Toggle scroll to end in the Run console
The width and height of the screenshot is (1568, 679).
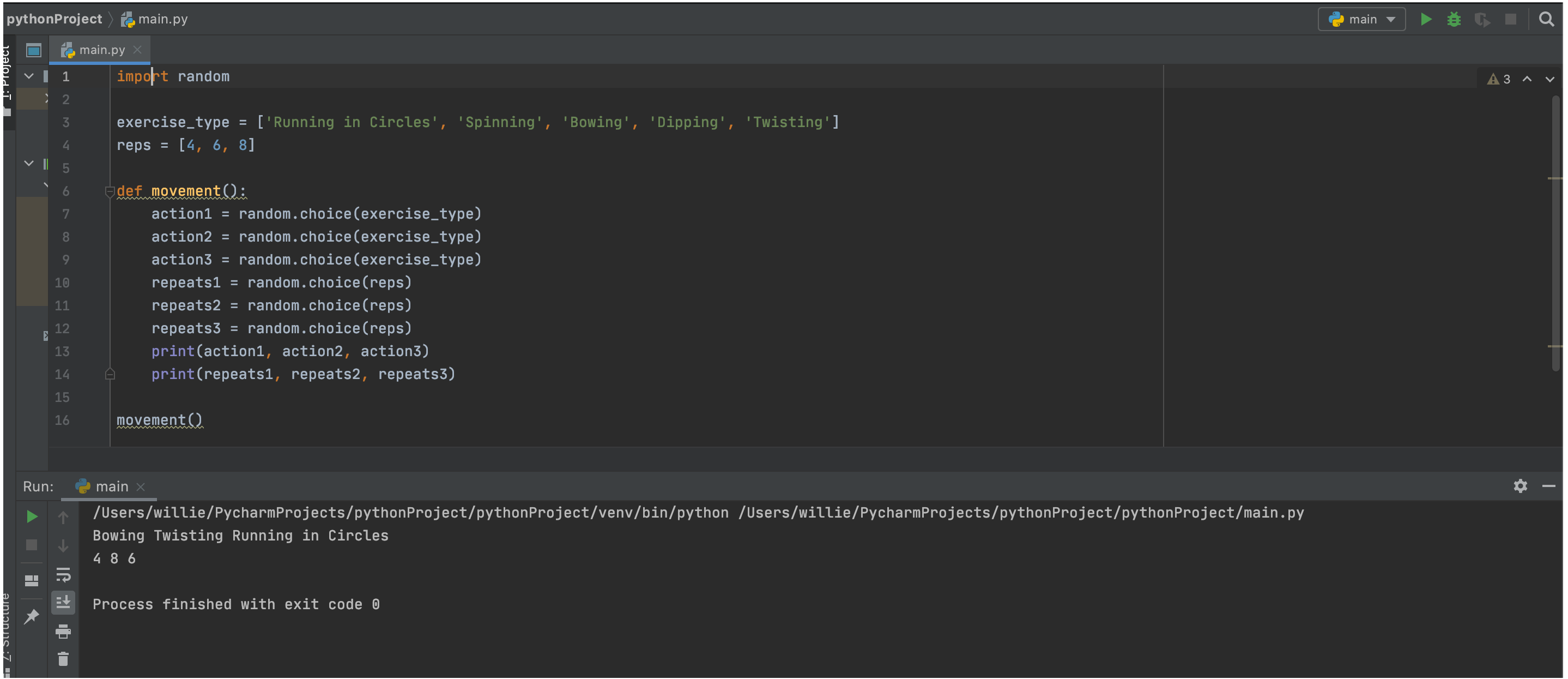pos(63,603)
